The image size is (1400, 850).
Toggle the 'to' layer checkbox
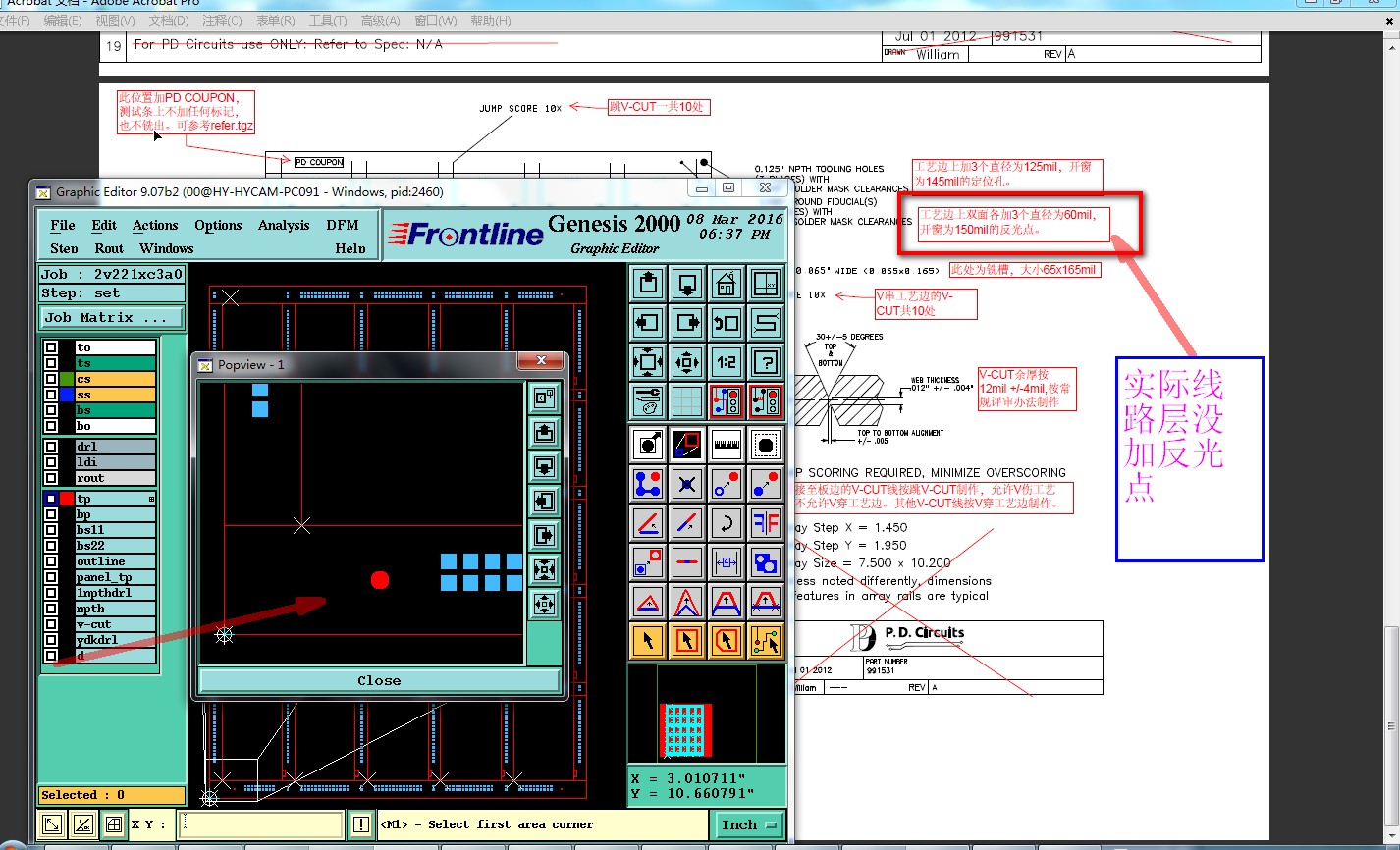pyautogui.click(x=51, y=347)
